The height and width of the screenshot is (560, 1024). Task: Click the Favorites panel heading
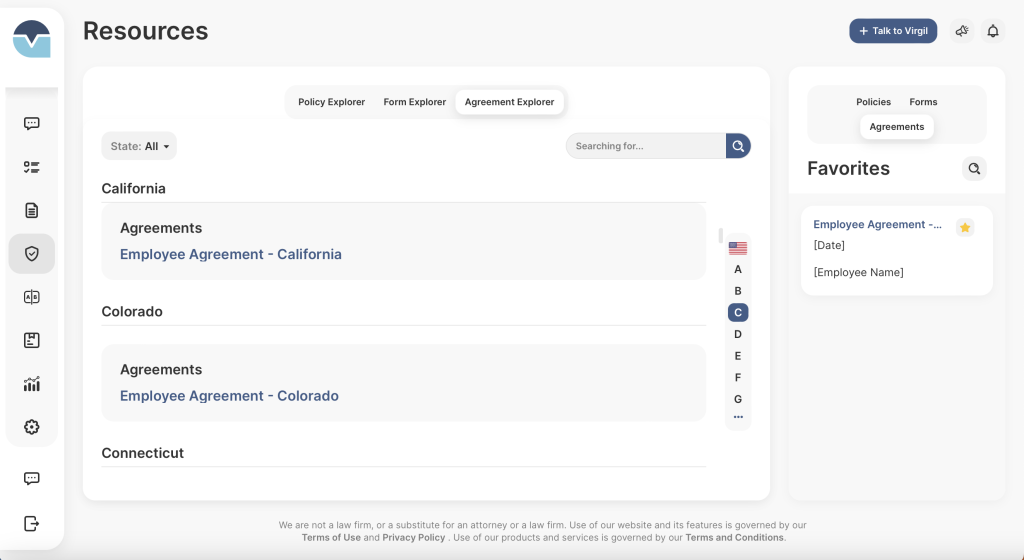[848, 168]
